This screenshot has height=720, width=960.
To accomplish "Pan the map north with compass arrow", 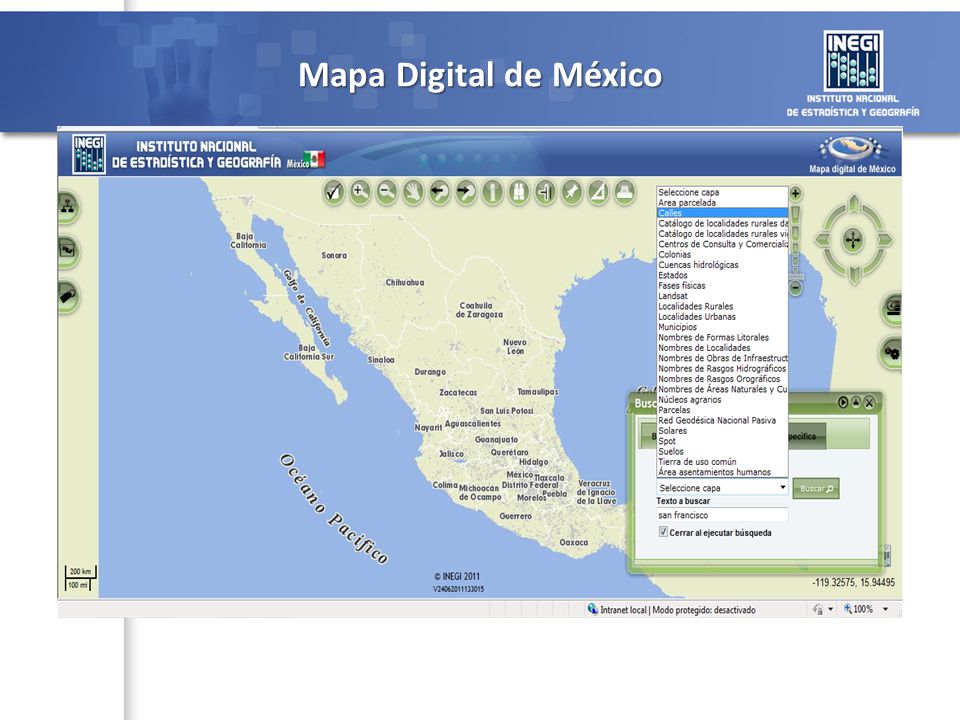I will point(853,205).
